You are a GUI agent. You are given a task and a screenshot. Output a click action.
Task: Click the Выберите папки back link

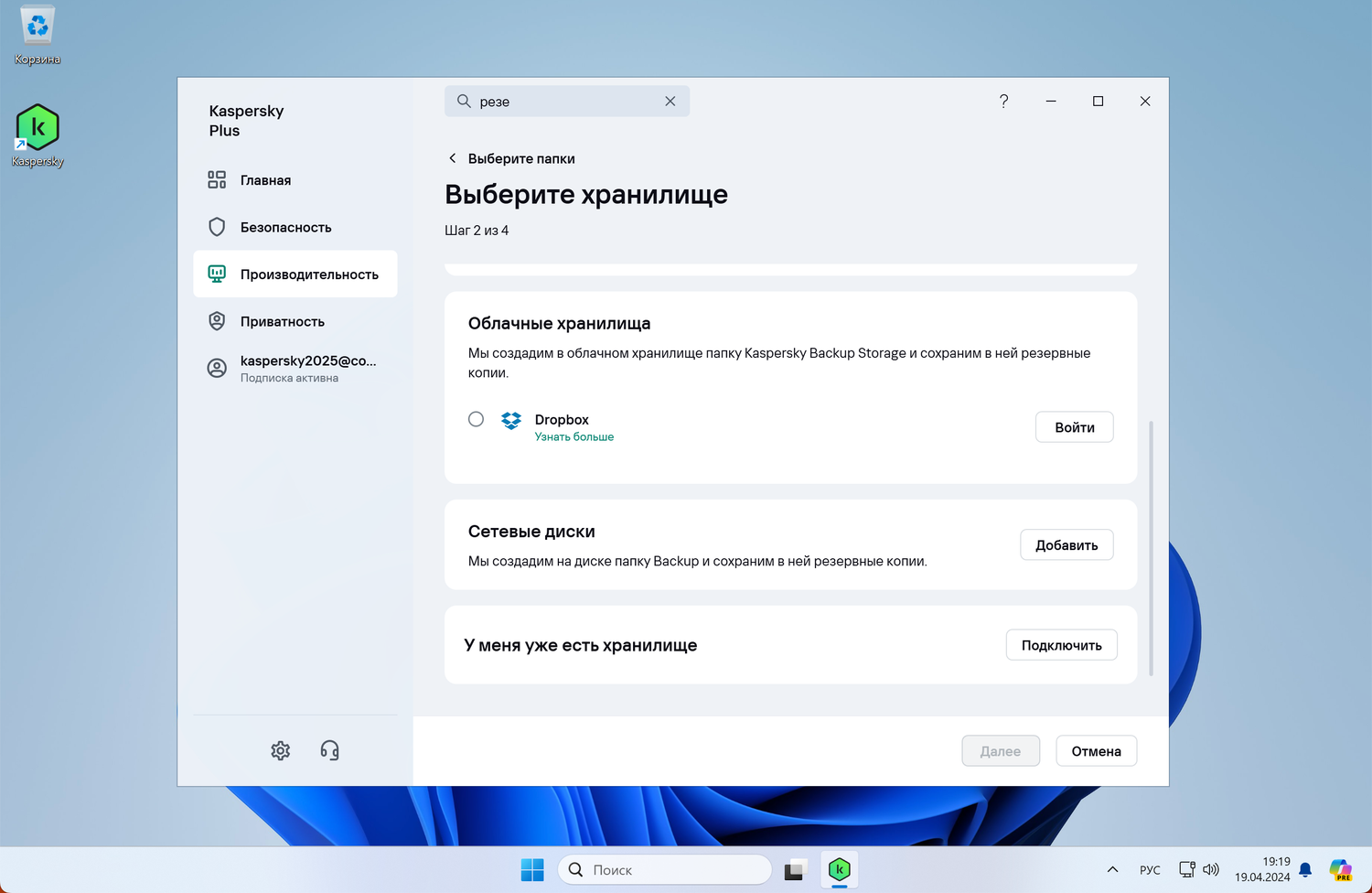pos(521,158)
